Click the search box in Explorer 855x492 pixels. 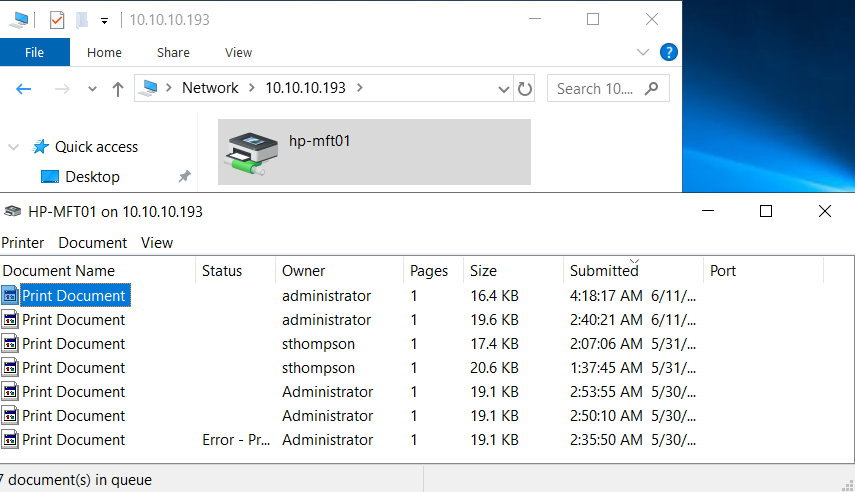point(608,88)
